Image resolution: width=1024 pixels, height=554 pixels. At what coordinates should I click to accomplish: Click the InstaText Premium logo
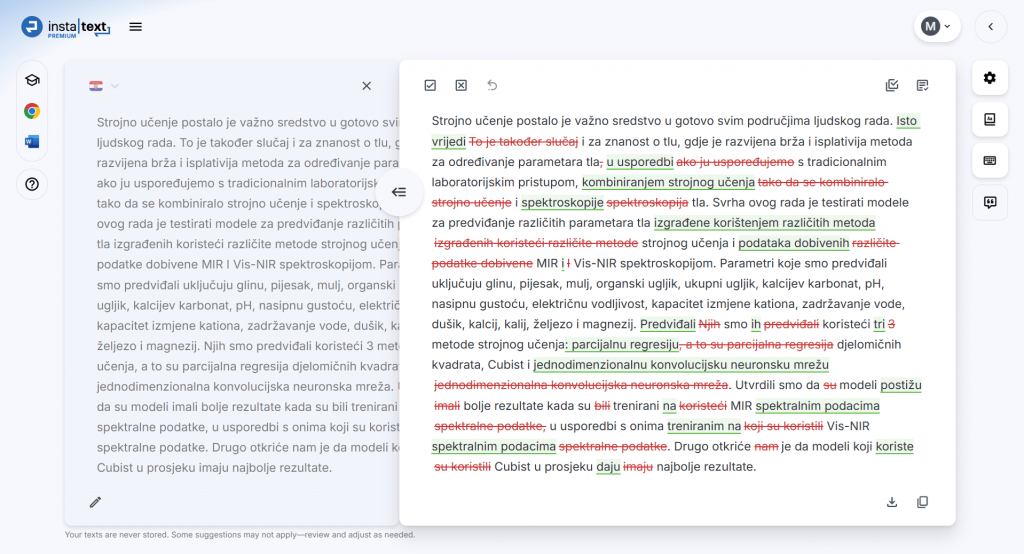[x=66, y=27]
